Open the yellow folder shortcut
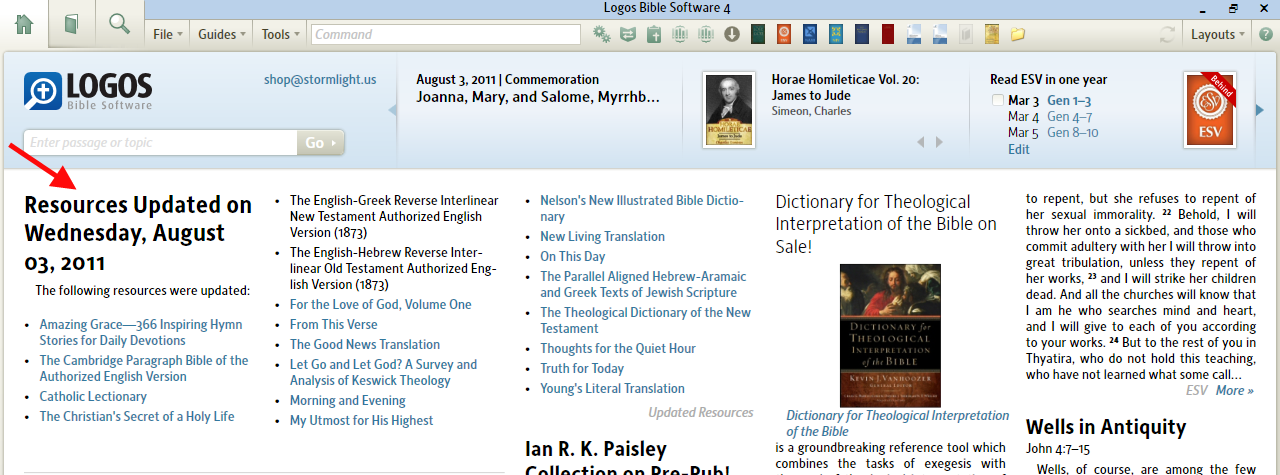Screen dimensions: 1280x475 tap(1018, 34)
